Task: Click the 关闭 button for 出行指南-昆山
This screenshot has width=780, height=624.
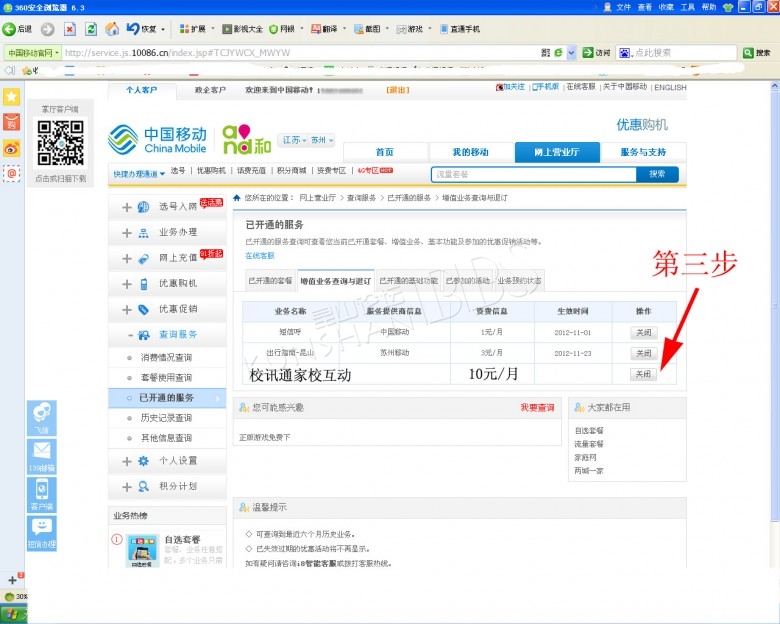Action: point(644,353)
